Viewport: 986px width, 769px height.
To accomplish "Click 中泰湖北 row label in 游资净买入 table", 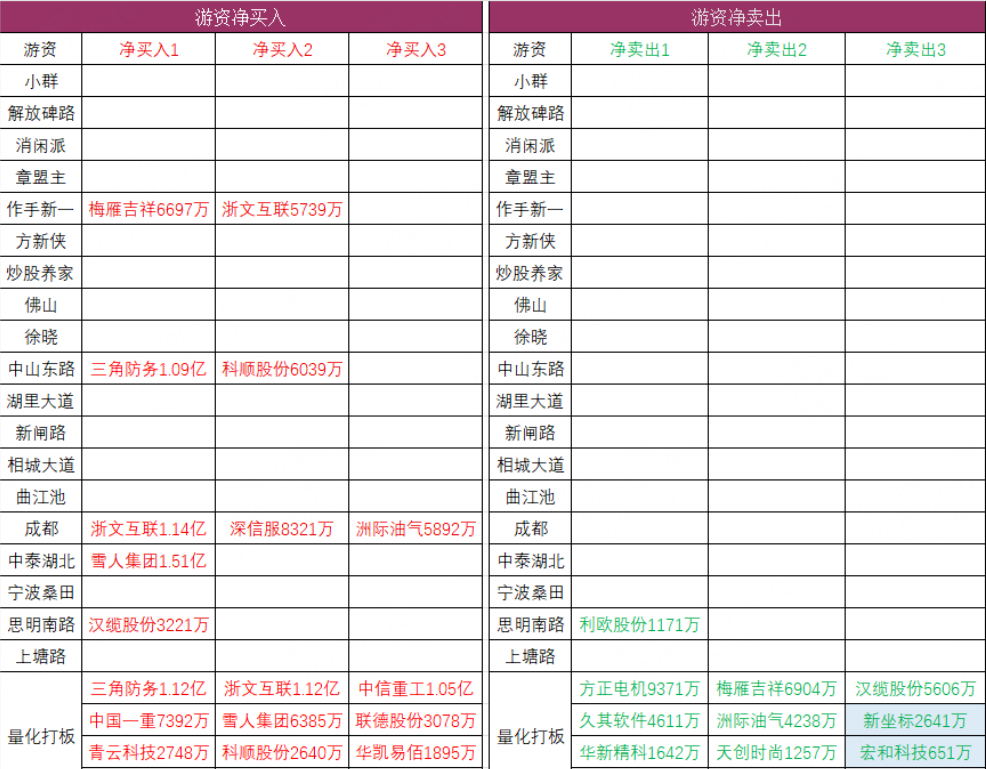I will click(x=41, y=560).
